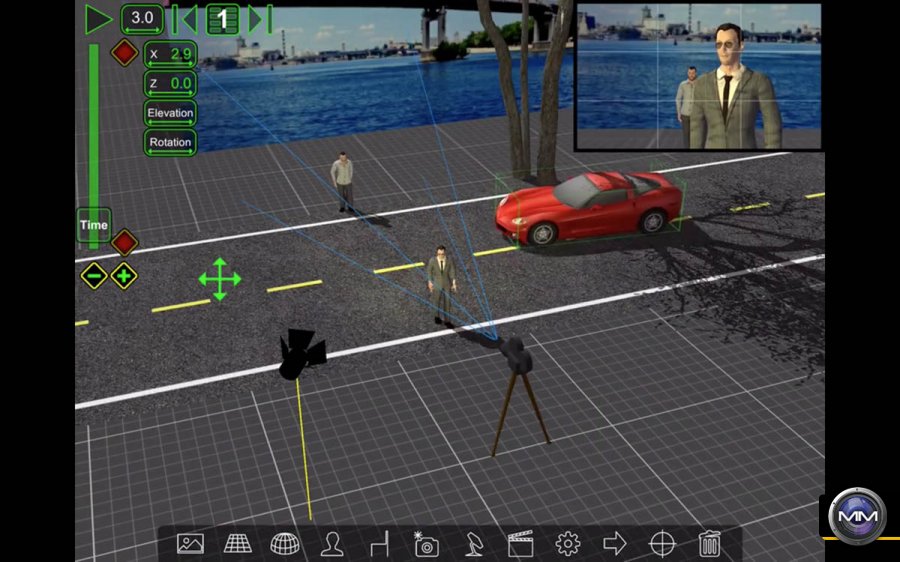
Task: Remove keyframe with yellow minus diamond
Action: coord(94,276)
